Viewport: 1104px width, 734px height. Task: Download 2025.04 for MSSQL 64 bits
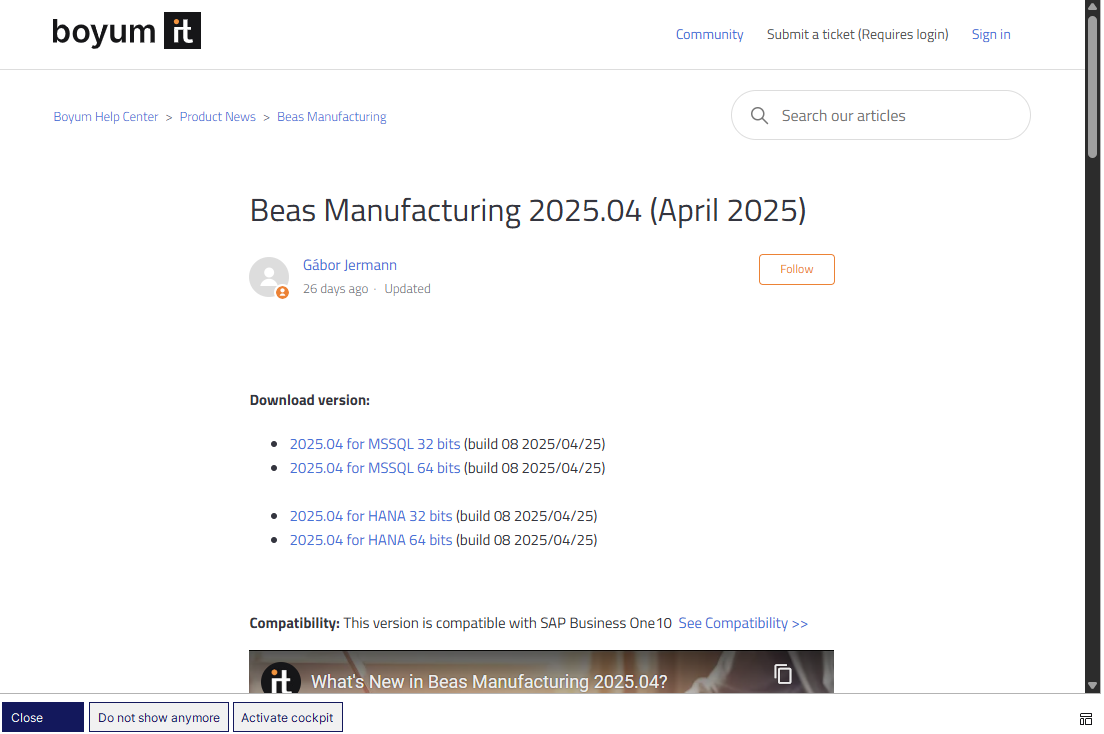[375, 468]
